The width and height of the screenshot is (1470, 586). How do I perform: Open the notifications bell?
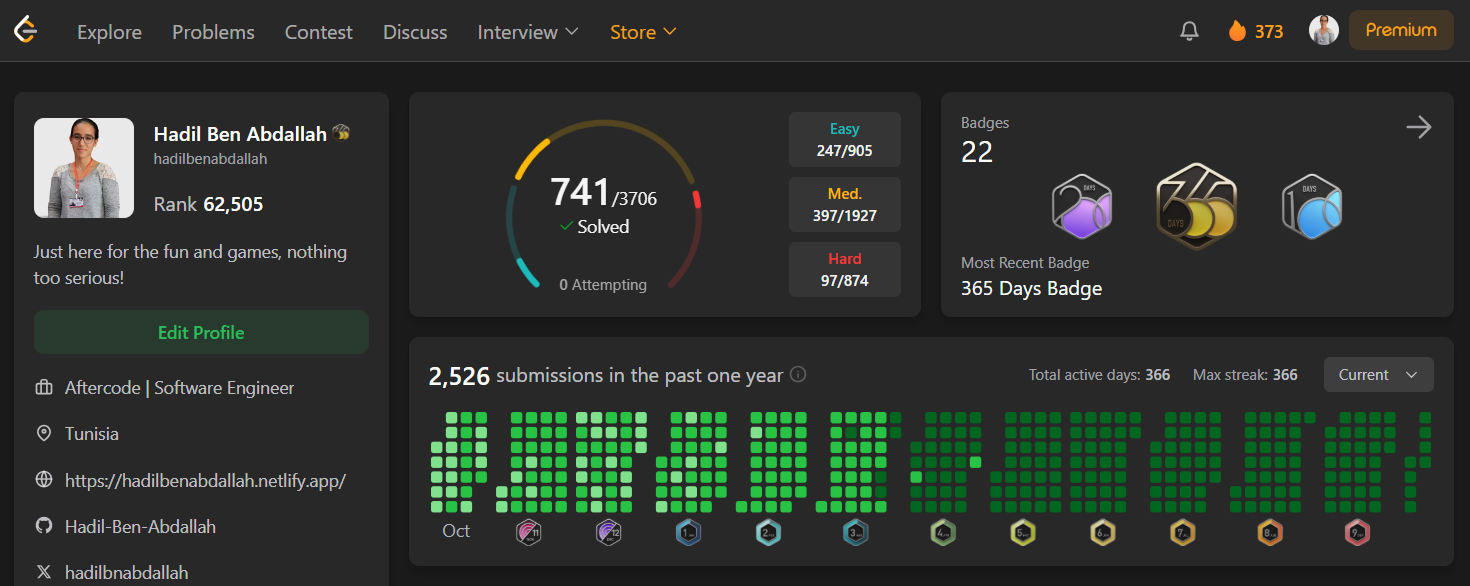(x=1189, y=31)
